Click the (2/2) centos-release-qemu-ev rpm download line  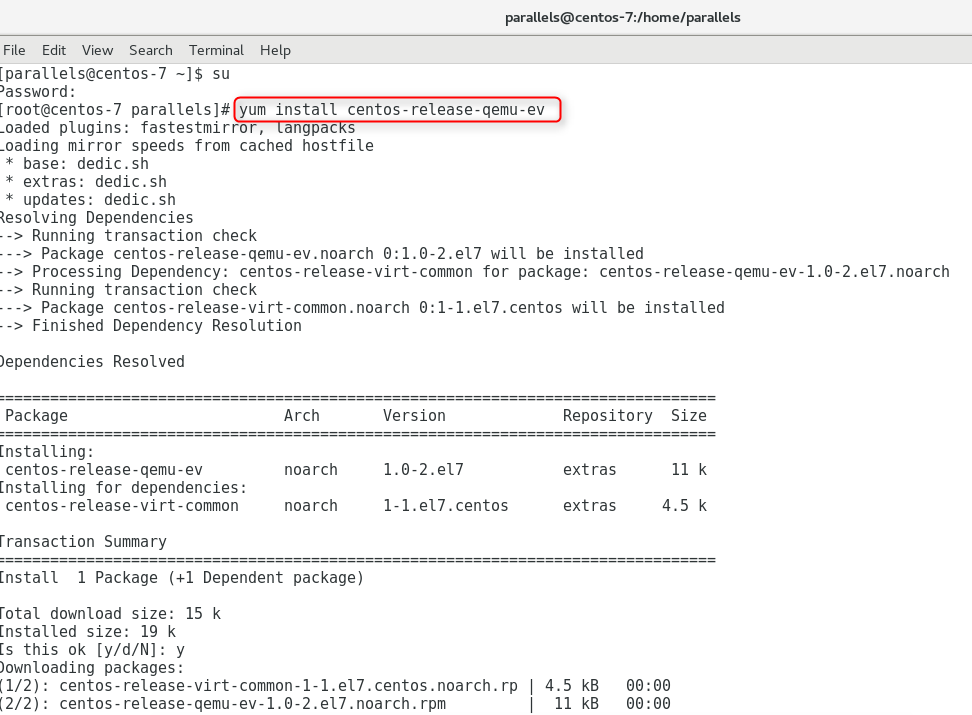335,703
